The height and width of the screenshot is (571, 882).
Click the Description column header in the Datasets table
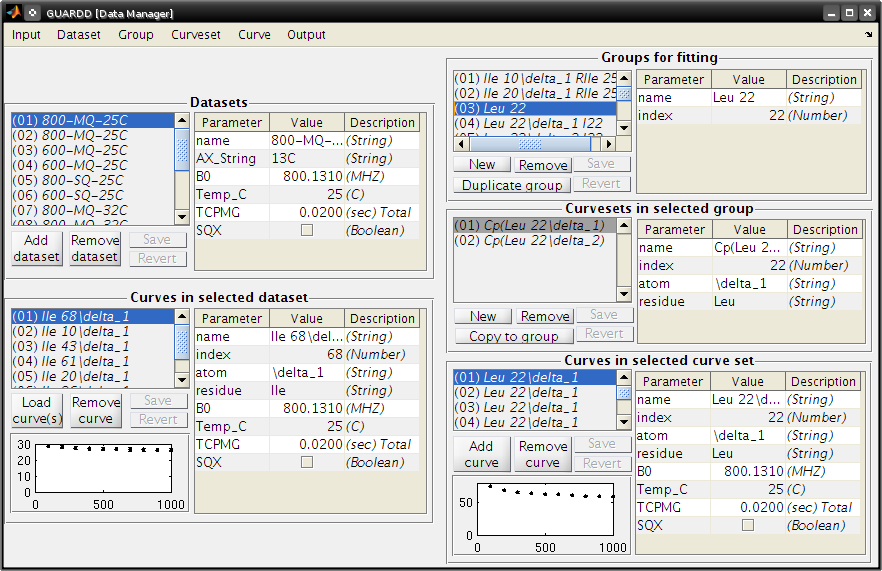pos(382,123)
